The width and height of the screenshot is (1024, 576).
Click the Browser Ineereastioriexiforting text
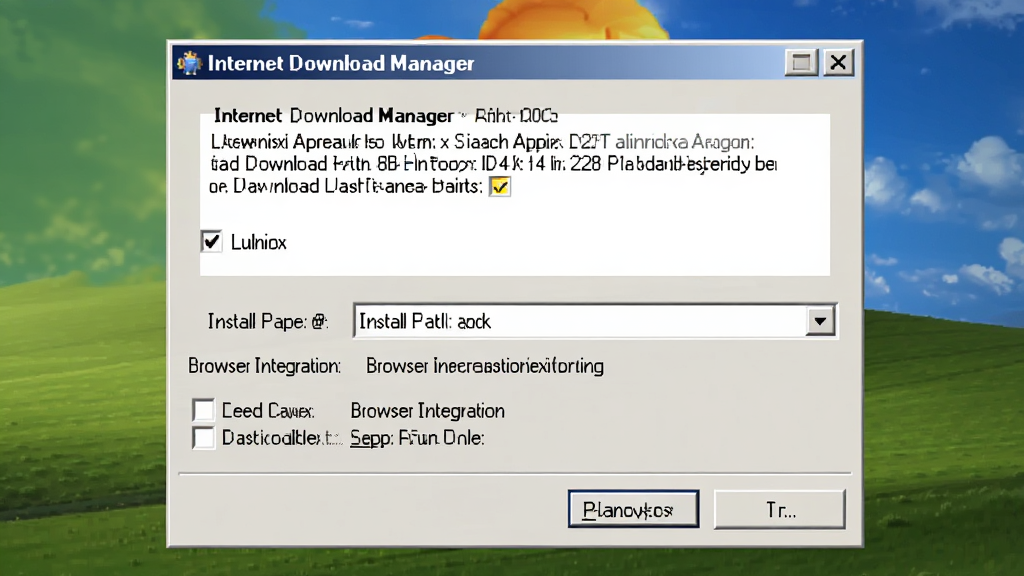coord(485,366)
